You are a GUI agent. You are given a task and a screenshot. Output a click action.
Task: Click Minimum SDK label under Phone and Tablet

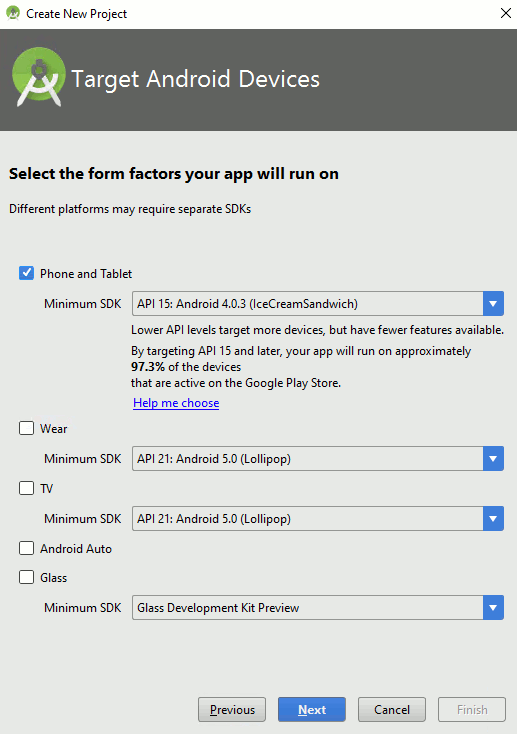[83, 304]
